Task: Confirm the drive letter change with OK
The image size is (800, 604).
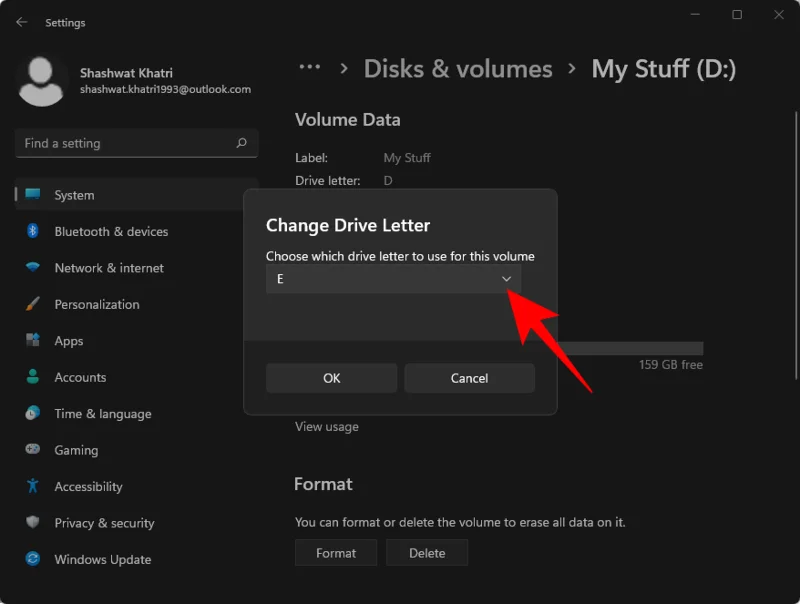Action: click(330, 378)
